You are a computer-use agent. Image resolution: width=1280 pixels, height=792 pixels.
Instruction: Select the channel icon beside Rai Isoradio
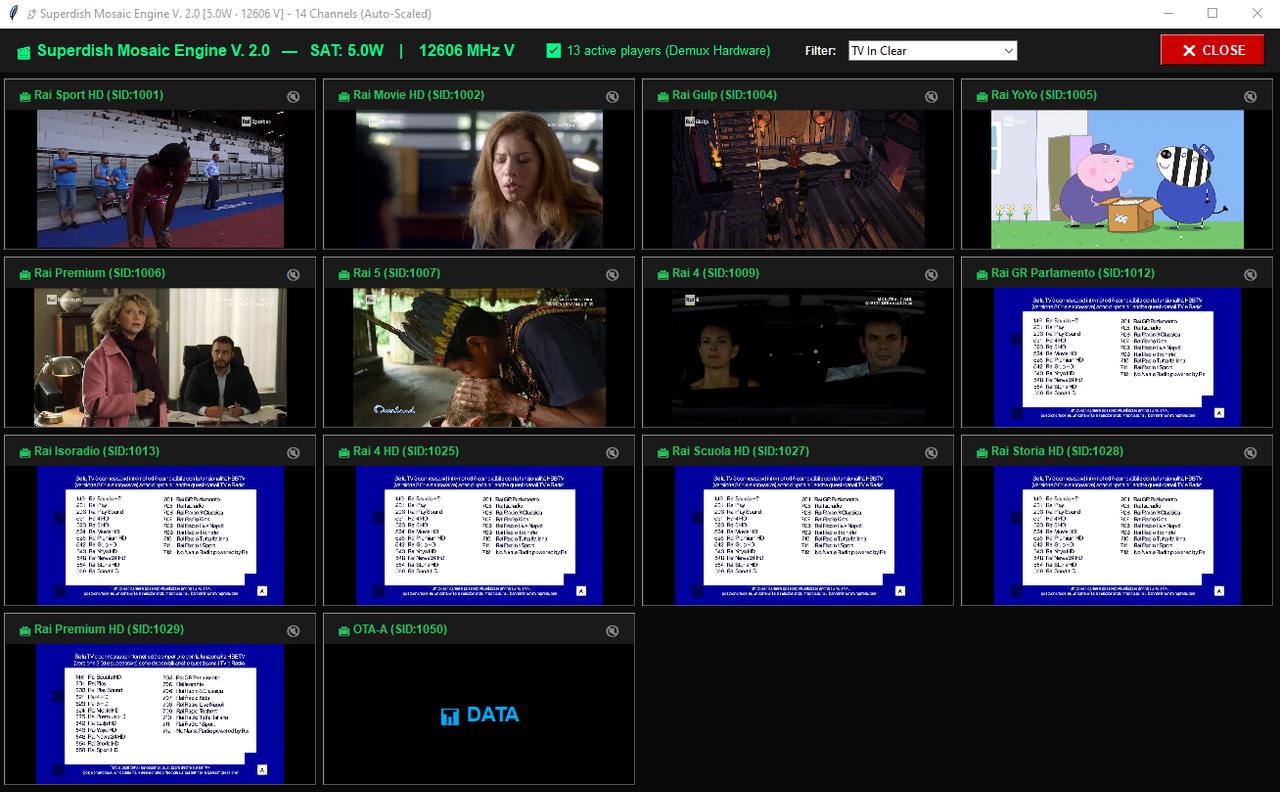[24, 452]
